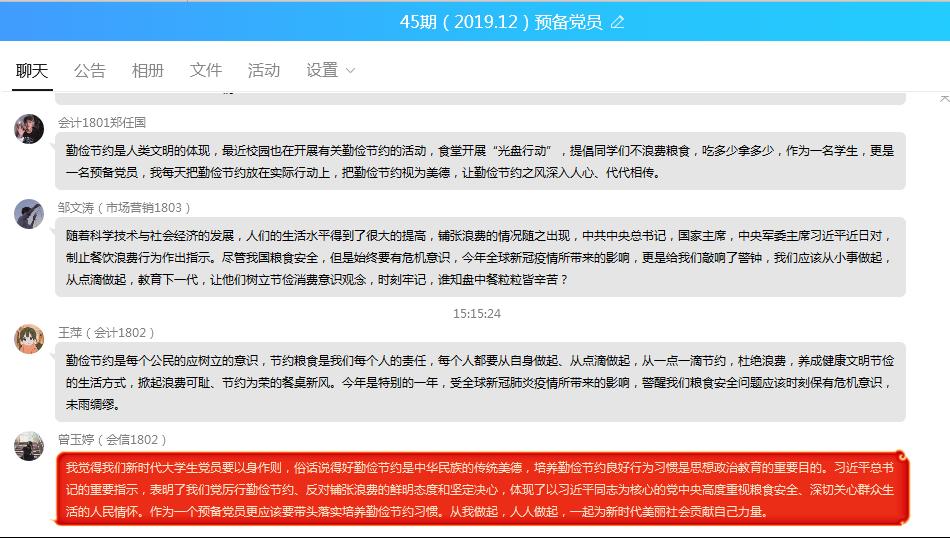Screen dimensions: 950x538
Task: Click the scroll-up arrow on chat scrollbar
Action: [944, 98]
